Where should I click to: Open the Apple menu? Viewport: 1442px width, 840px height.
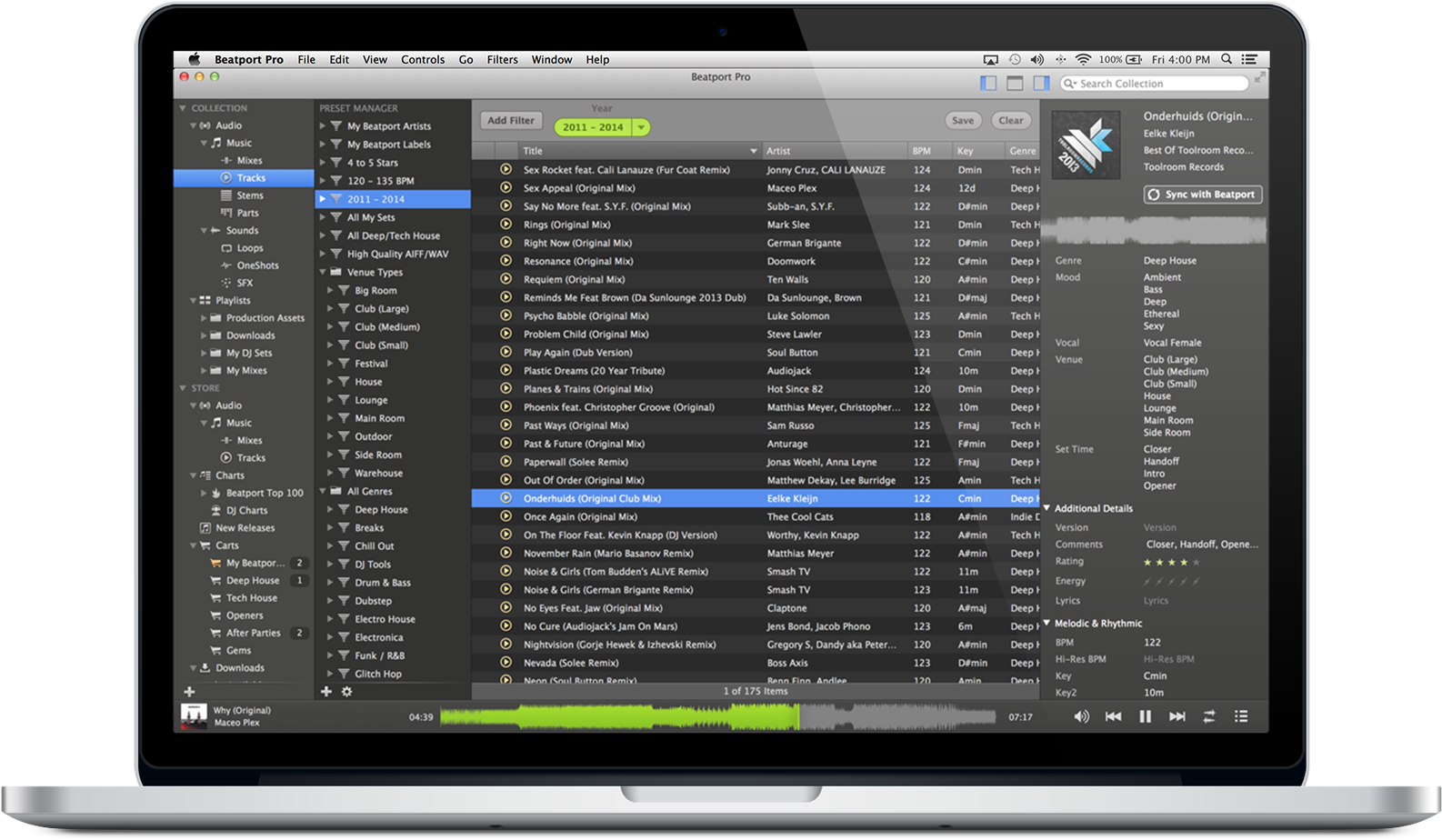tap(194, 59)
